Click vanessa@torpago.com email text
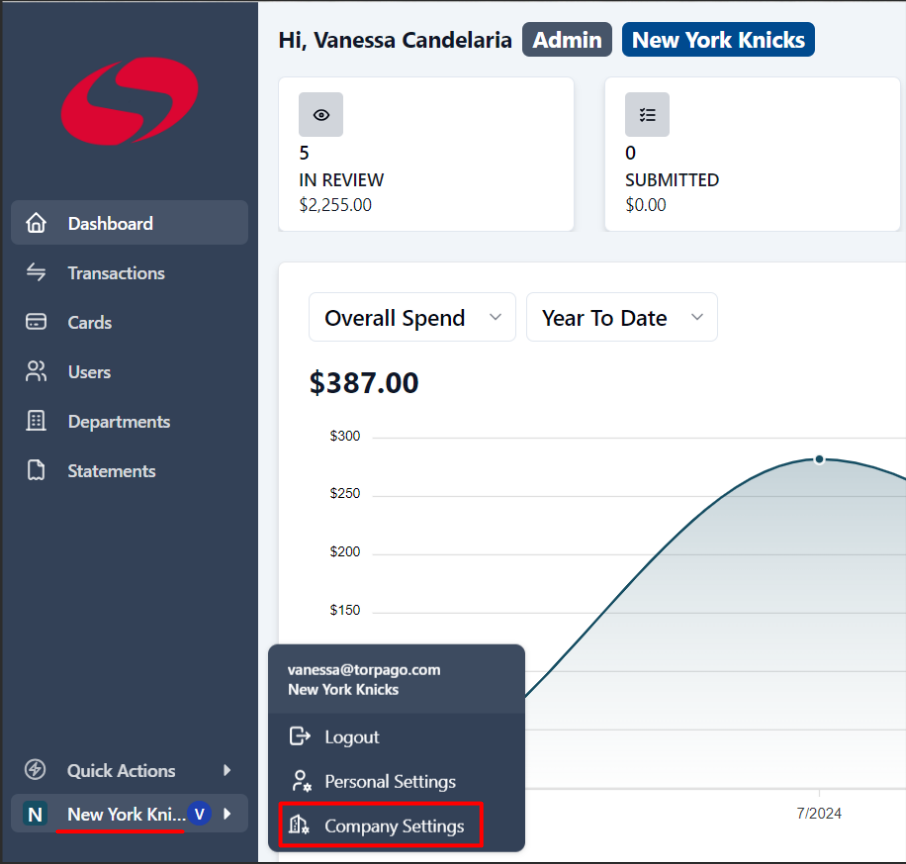This screenshot has width=906, height=864. pyautogui.click(x=364, y=669)
